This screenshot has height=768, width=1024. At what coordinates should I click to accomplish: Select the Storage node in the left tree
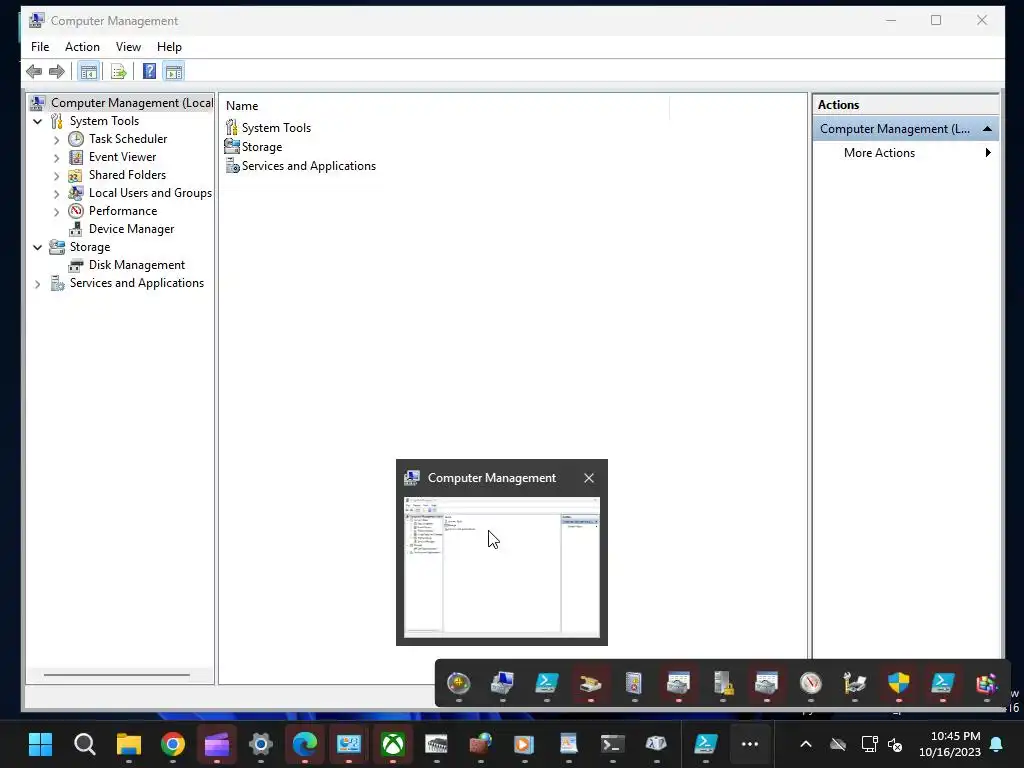coord(90,247)
